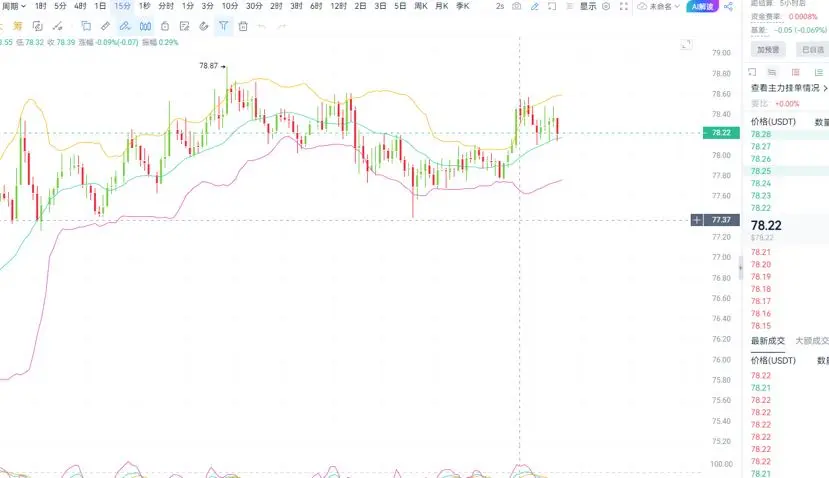
Task: Select the combined order book view icon
Action: pos(772,72)
